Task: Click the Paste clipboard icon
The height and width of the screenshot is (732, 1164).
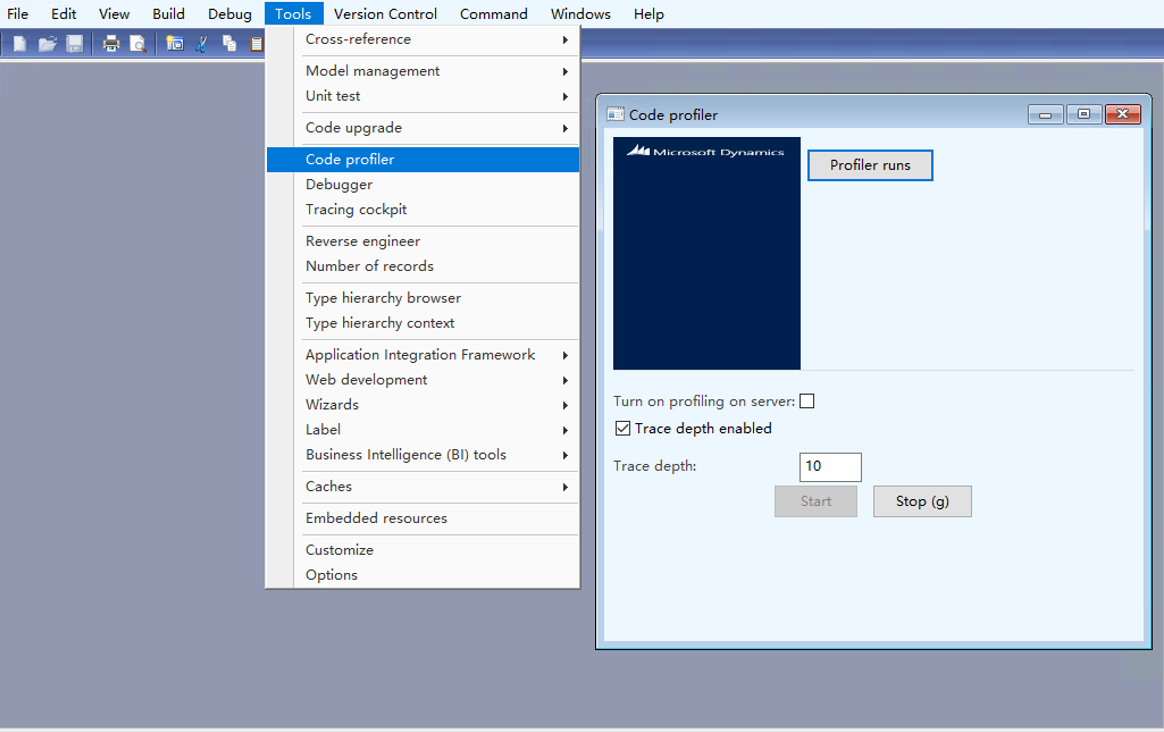Action: 256,44
